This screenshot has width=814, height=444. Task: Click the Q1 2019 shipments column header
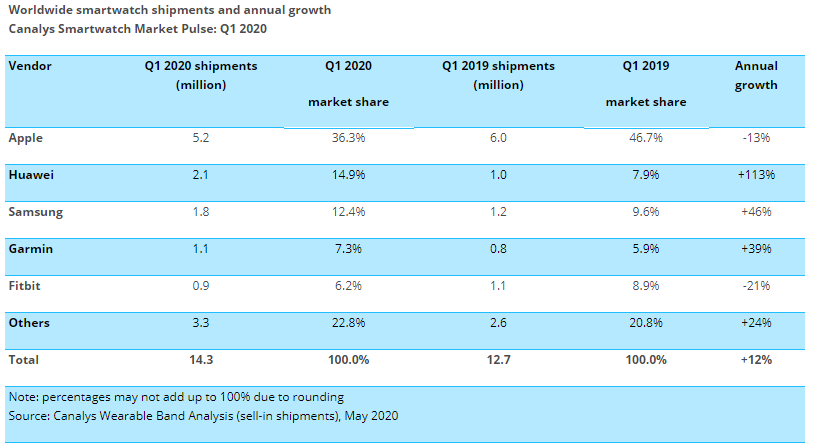[x=498, y=75]
